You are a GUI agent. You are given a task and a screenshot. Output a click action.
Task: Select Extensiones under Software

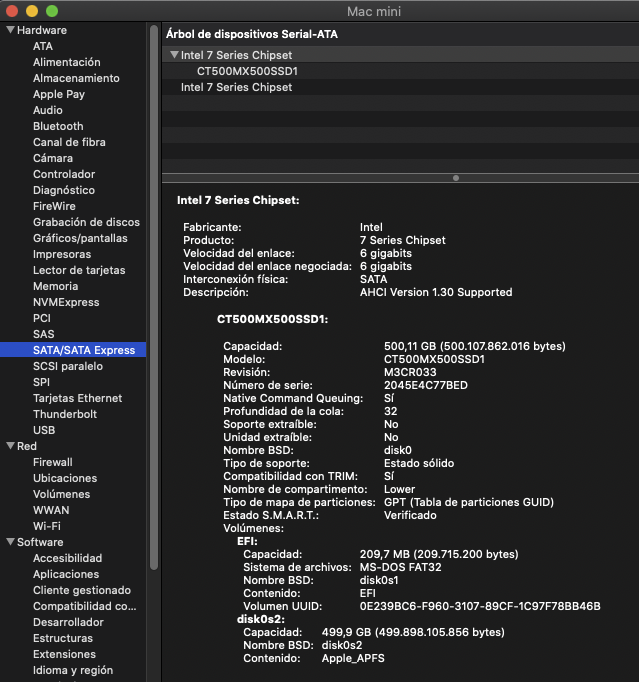(64, 654)
